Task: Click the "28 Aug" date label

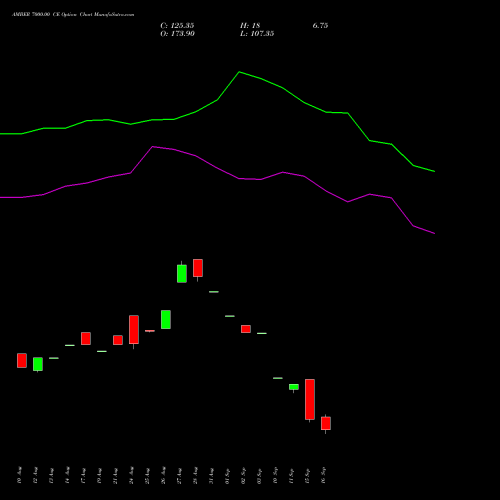Action: tap(195, 475)
